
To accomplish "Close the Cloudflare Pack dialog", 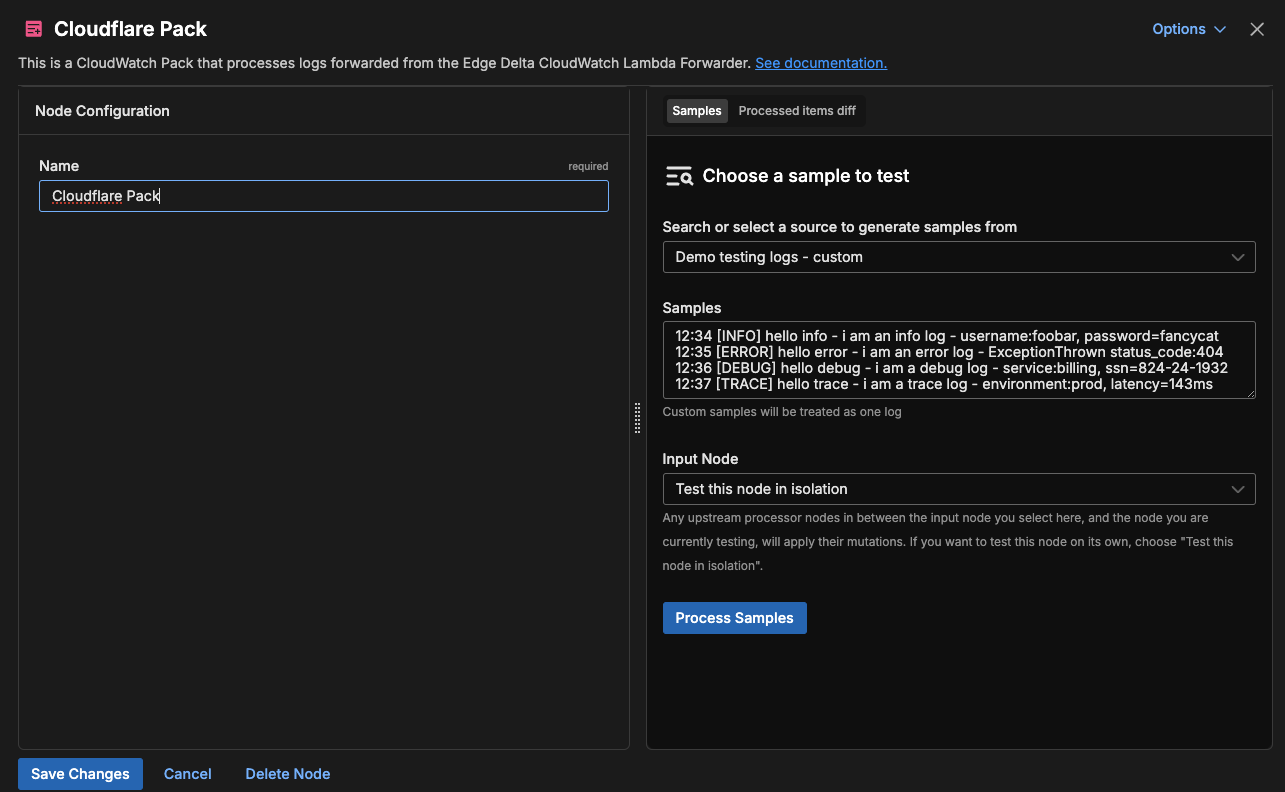I will coord(1257,29).
